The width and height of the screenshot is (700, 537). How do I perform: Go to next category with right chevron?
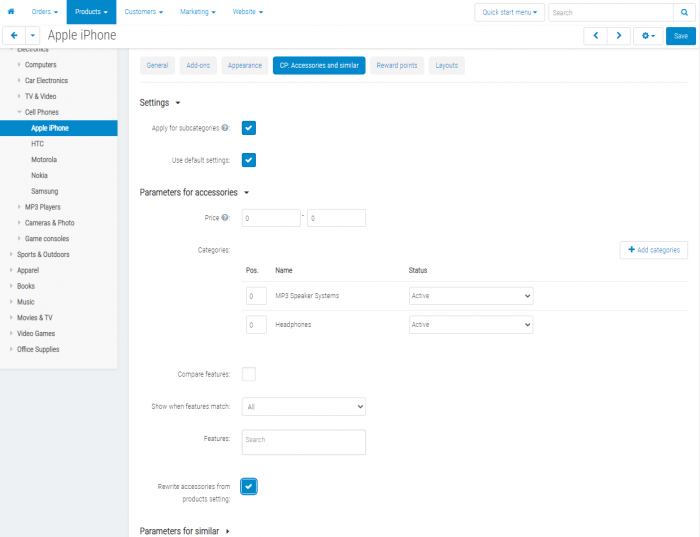click(x=619, y=36)
